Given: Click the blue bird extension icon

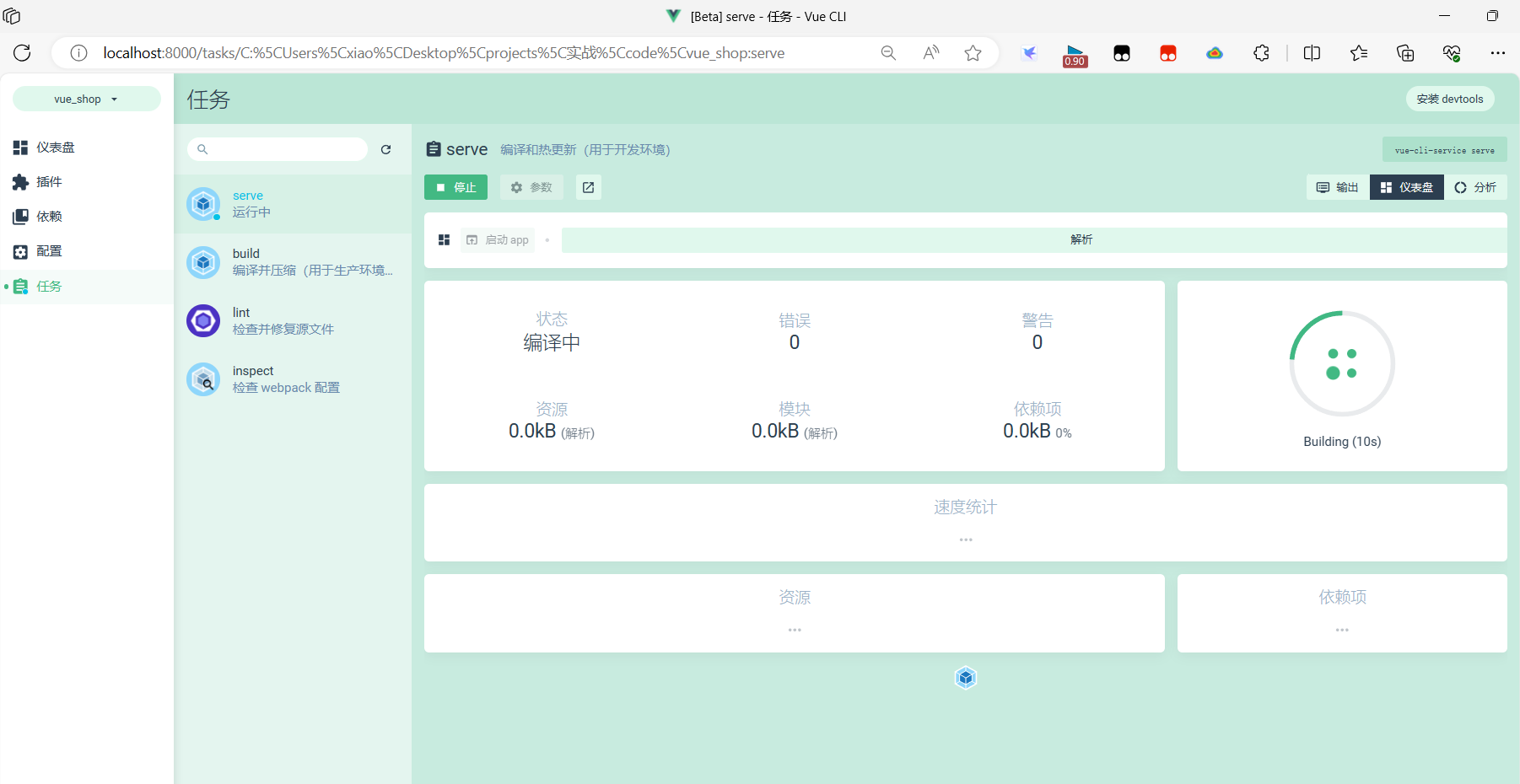Looking at the screenshot, I should pyautogui.click(x=1029, y=53).
